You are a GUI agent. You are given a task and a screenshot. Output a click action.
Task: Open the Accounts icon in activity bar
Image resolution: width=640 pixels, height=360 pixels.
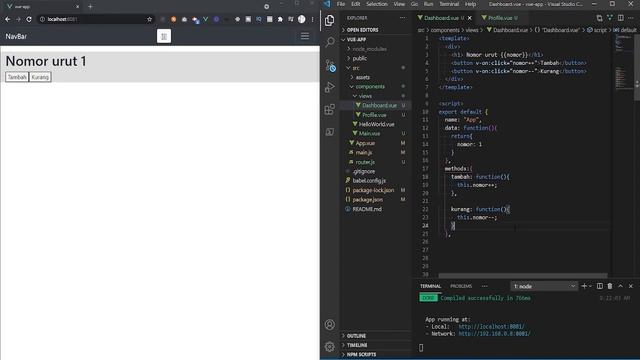(330, 324)
